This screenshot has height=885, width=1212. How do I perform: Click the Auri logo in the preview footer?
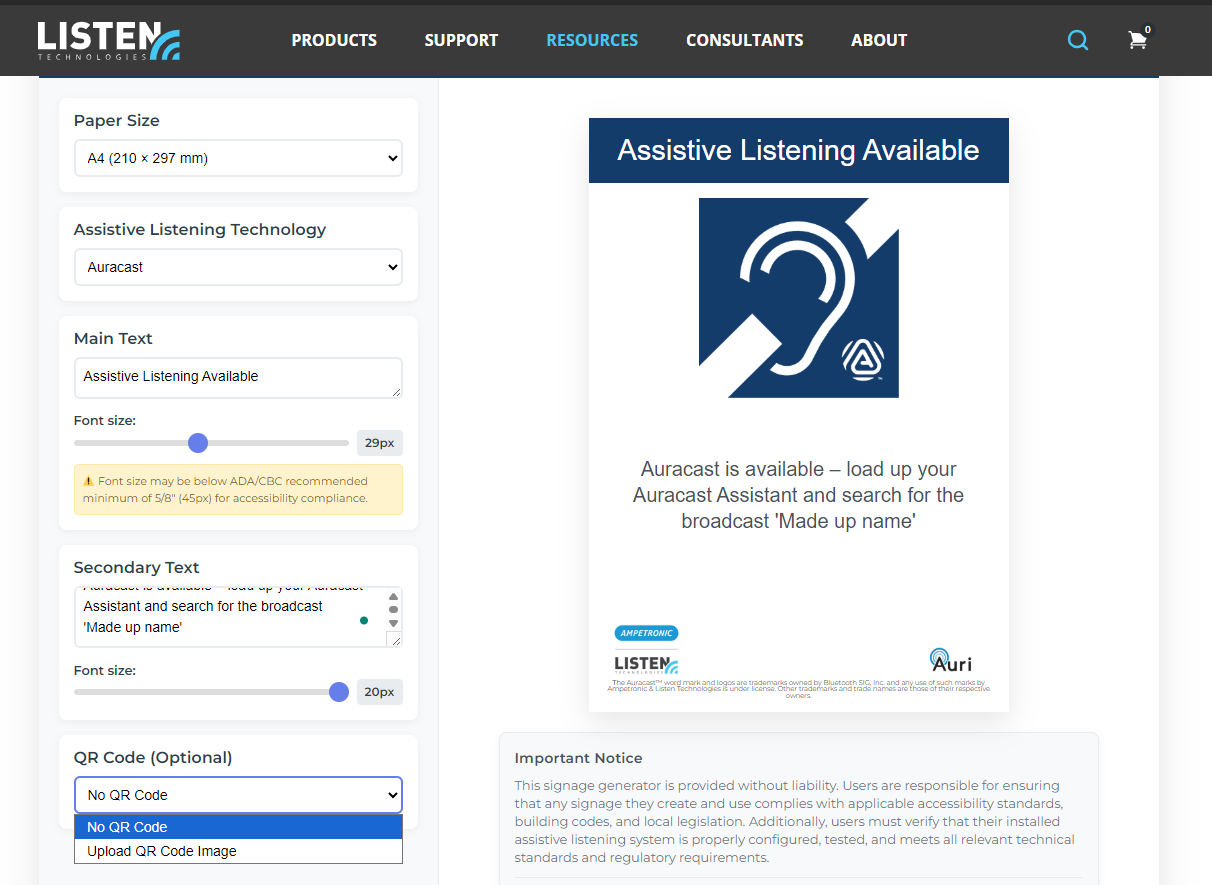click(950, 661)
